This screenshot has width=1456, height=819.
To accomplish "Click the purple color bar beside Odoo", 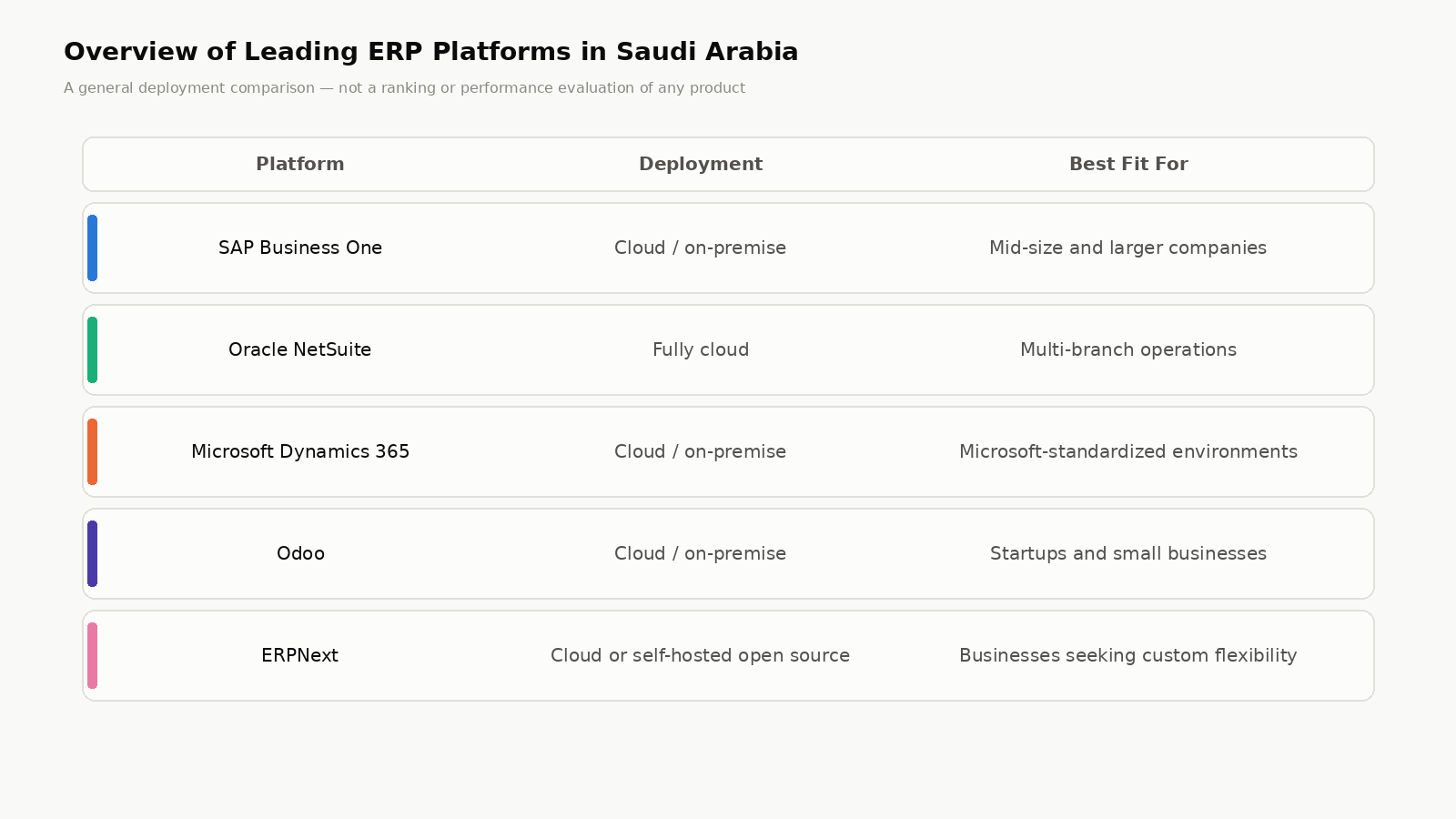I will point(92,553).
